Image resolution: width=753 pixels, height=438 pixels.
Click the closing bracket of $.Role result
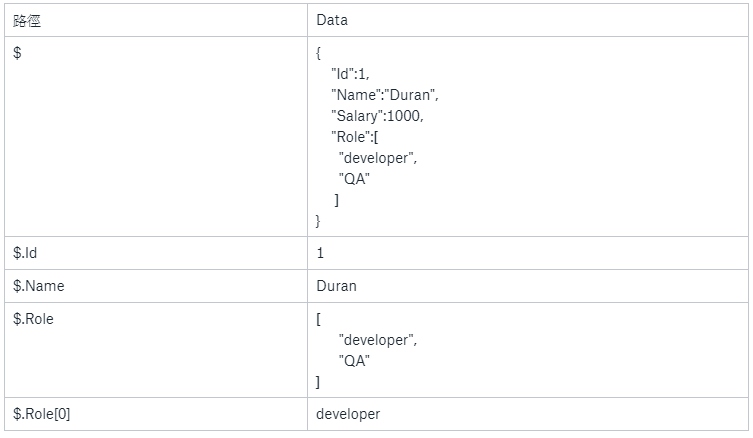point(318,382)
